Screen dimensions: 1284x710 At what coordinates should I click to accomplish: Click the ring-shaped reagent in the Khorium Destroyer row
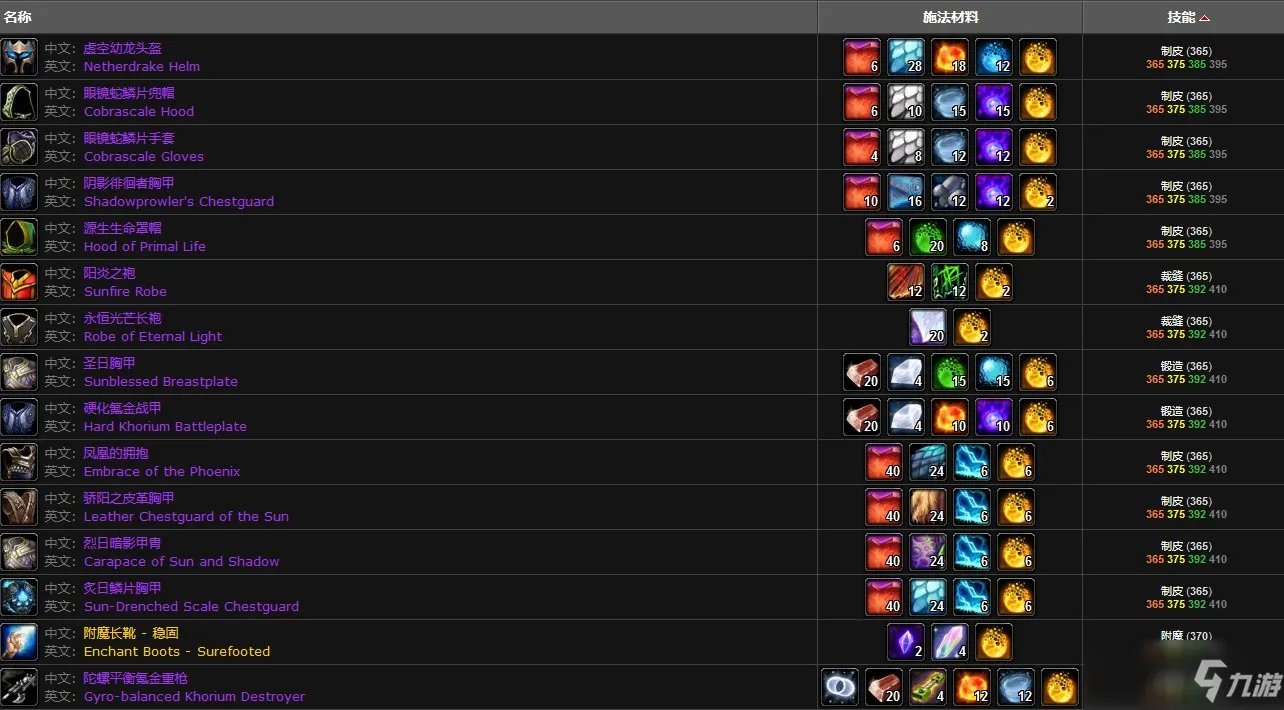click(x=840, y=687)
